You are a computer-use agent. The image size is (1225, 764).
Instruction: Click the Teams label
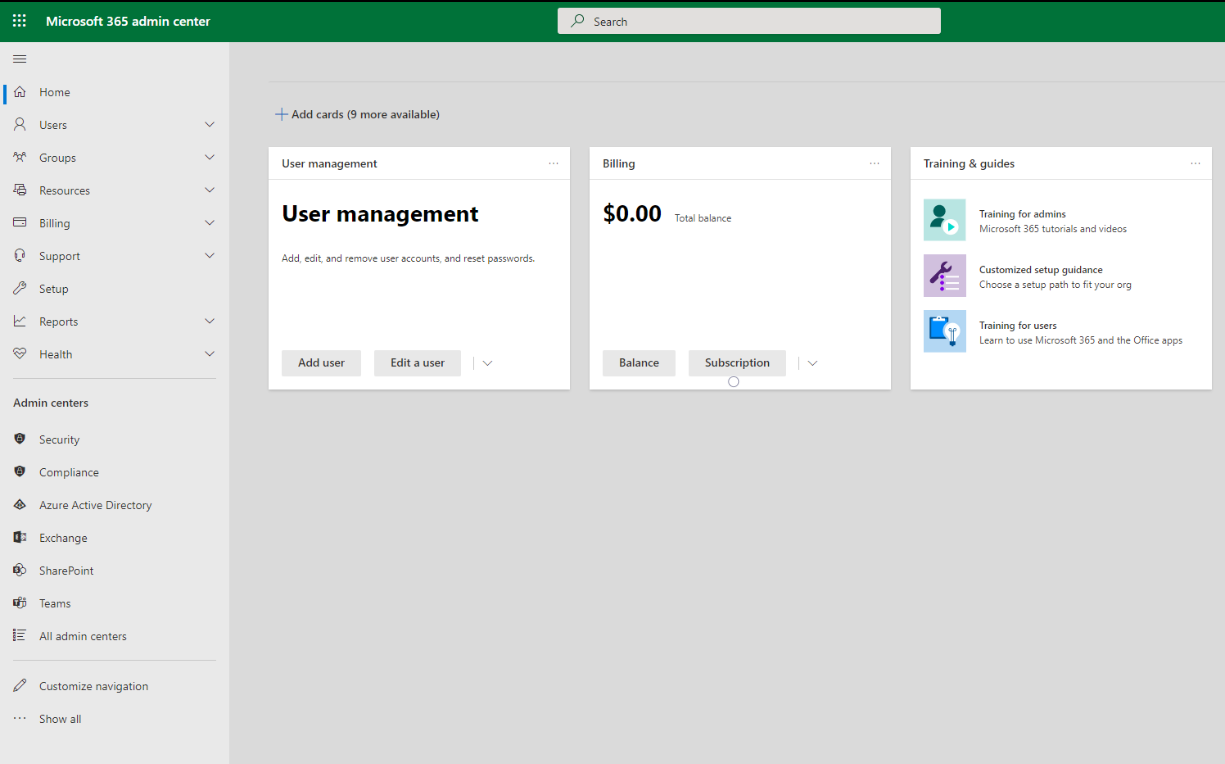click(x=55, y=603)
